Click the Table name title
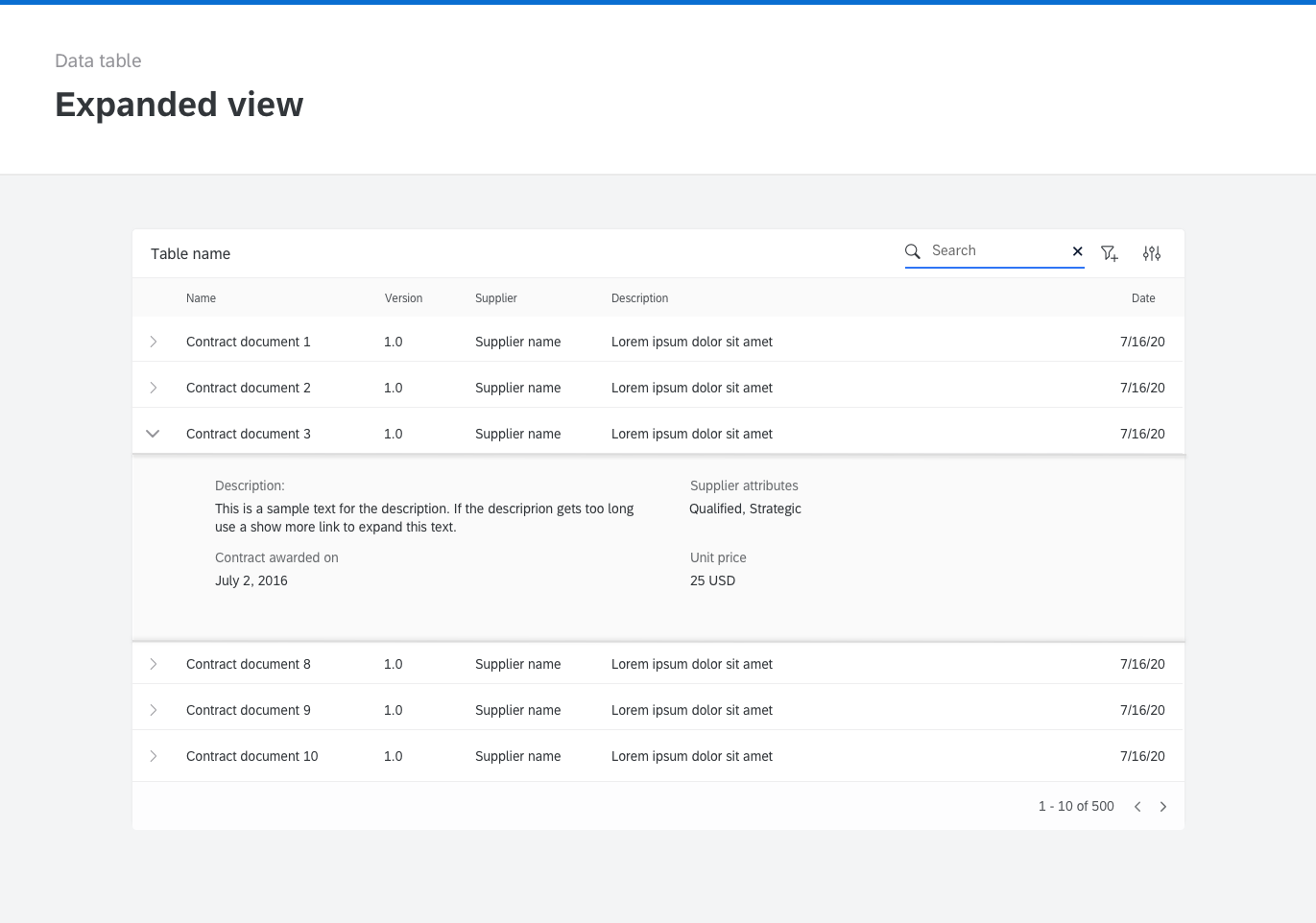The width and height of the screenshot is (1316, 923). click(x=190, y=253)
